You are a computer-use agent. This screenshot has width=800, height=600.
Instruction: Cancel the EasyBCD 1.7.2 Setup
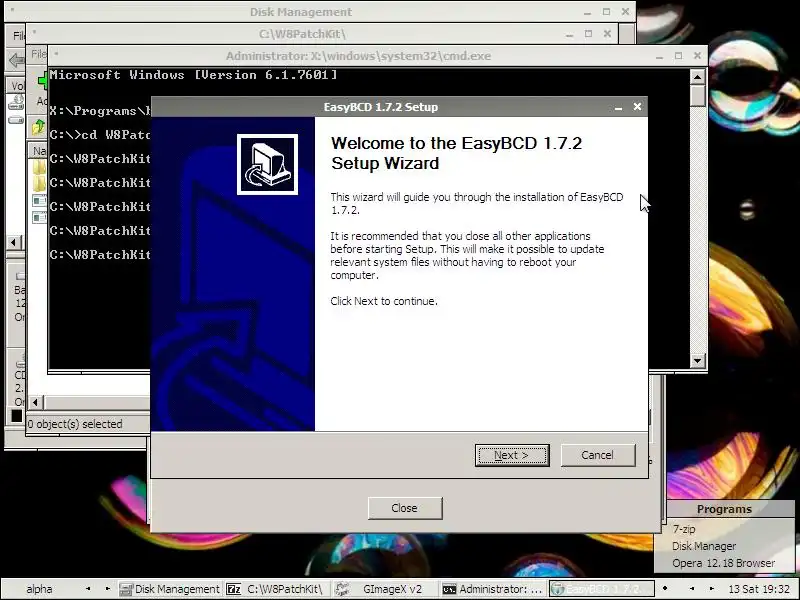click(597, 455)
